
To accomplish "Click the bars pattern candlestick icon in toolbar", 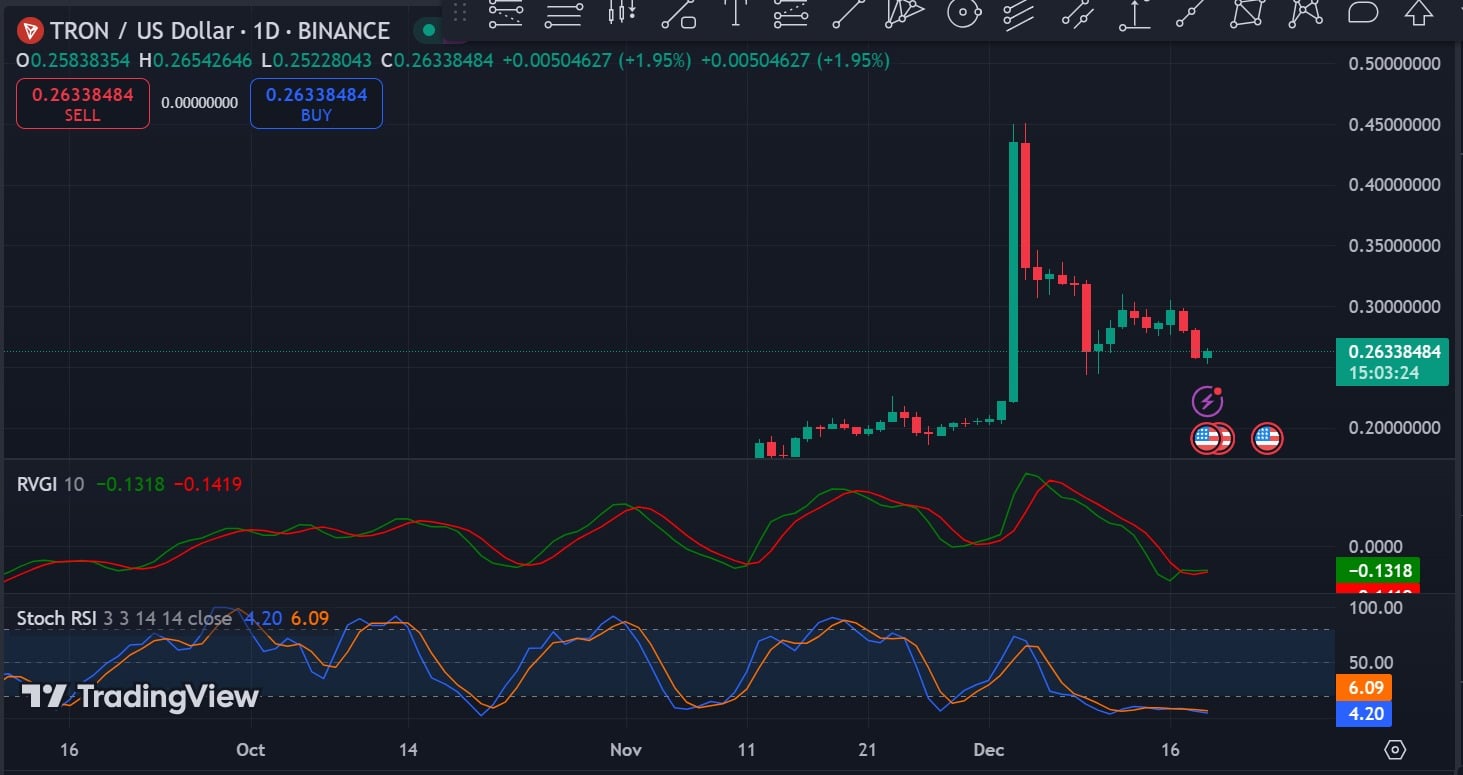I will pos(622,13).
